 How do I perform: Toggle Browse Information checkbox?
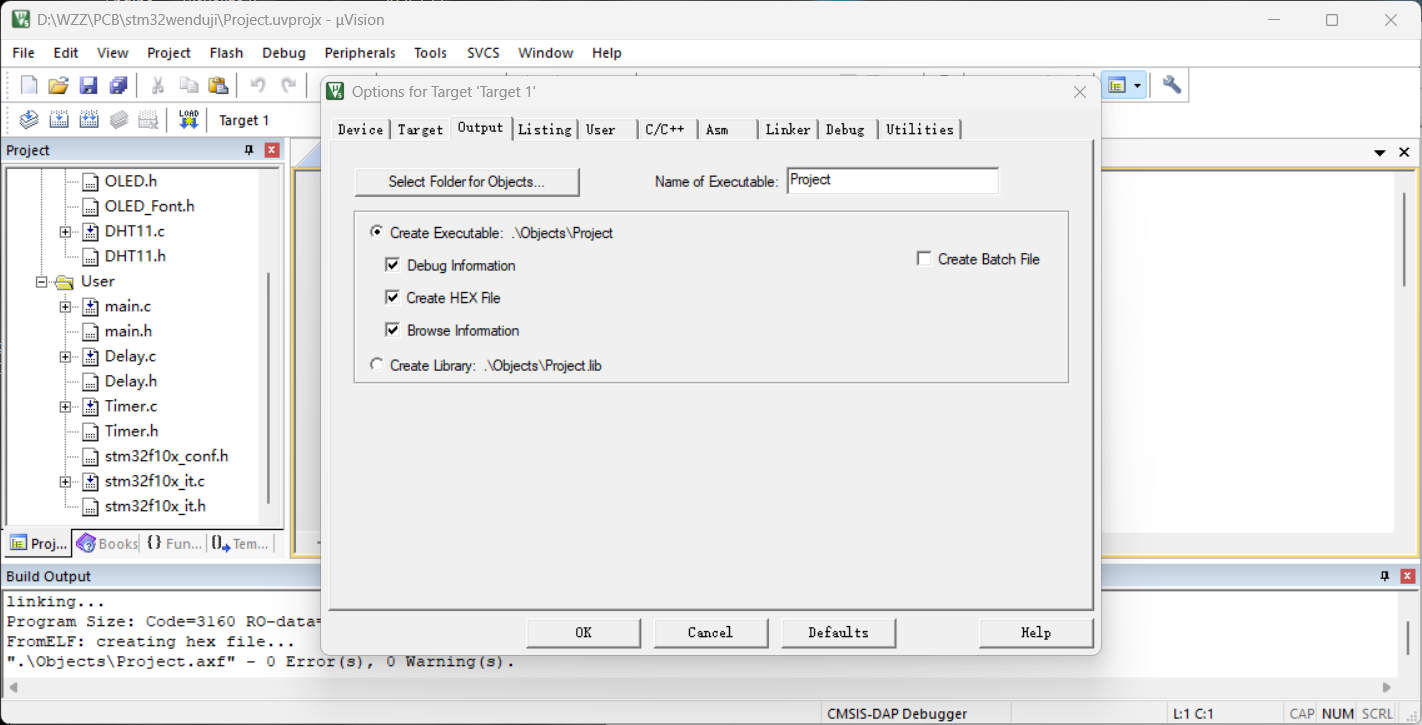[392, 330]
